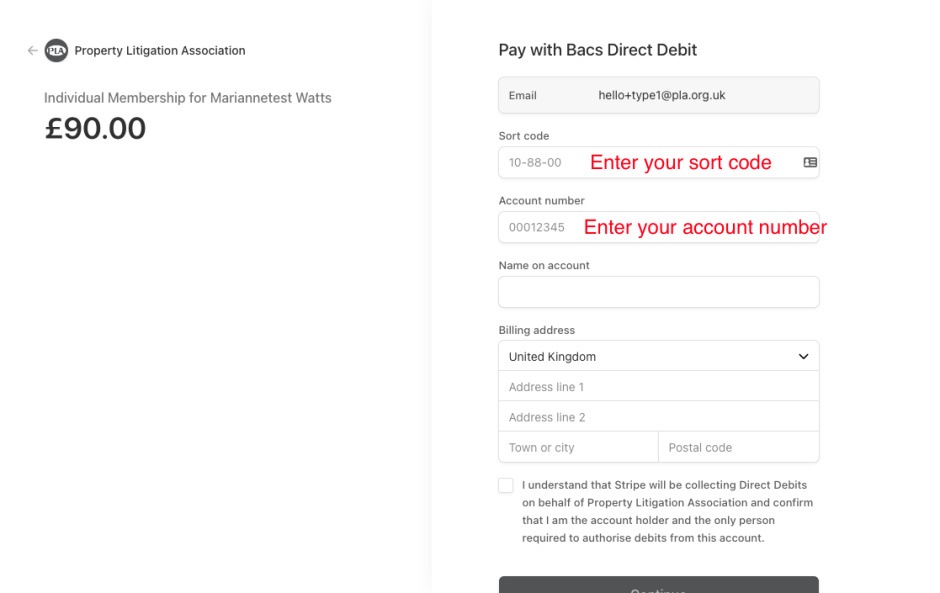Focus the Town or city field
Screen dimensions: 940x593
579,447
